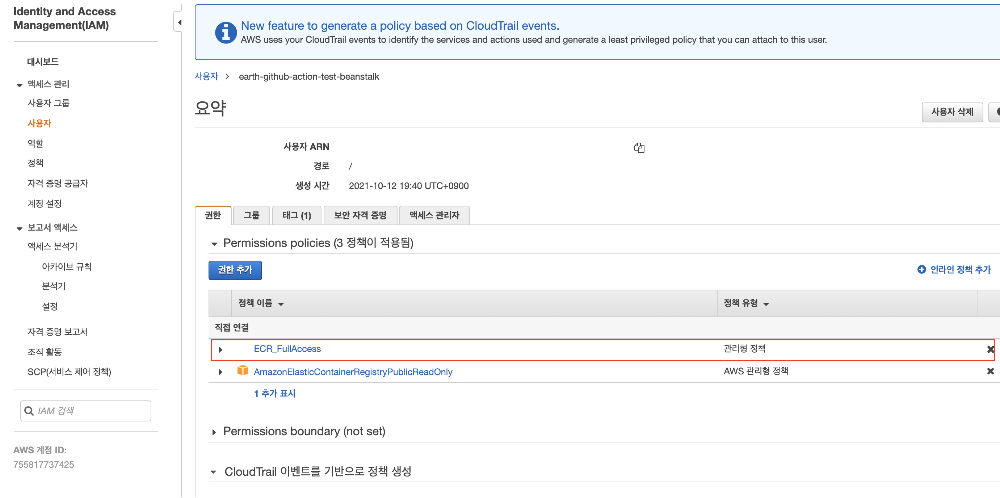Copy the user ARN with copy icon
The image size is (1000, 498).
pos(639,148)
